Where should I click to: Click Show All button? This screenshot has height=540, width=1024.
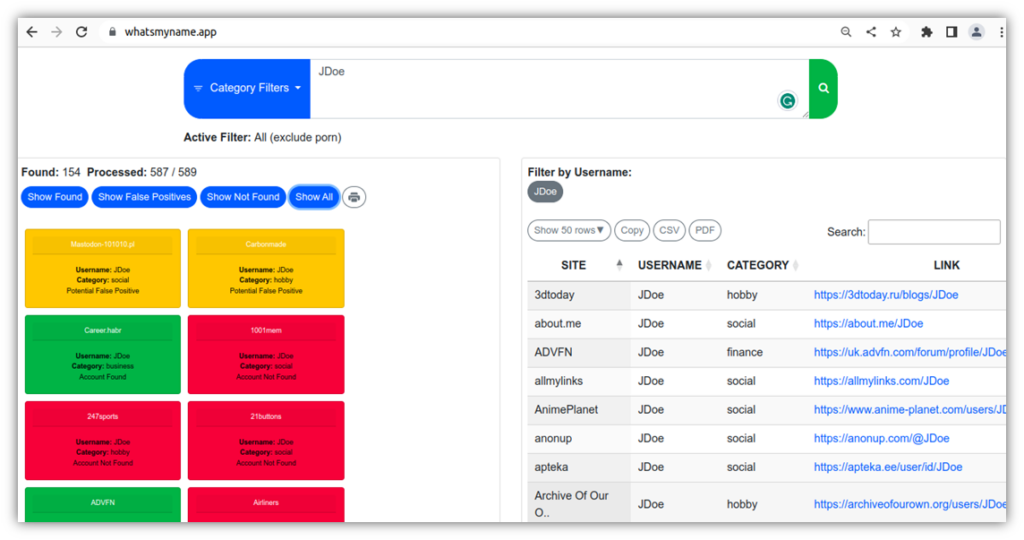tap(314, 197)
